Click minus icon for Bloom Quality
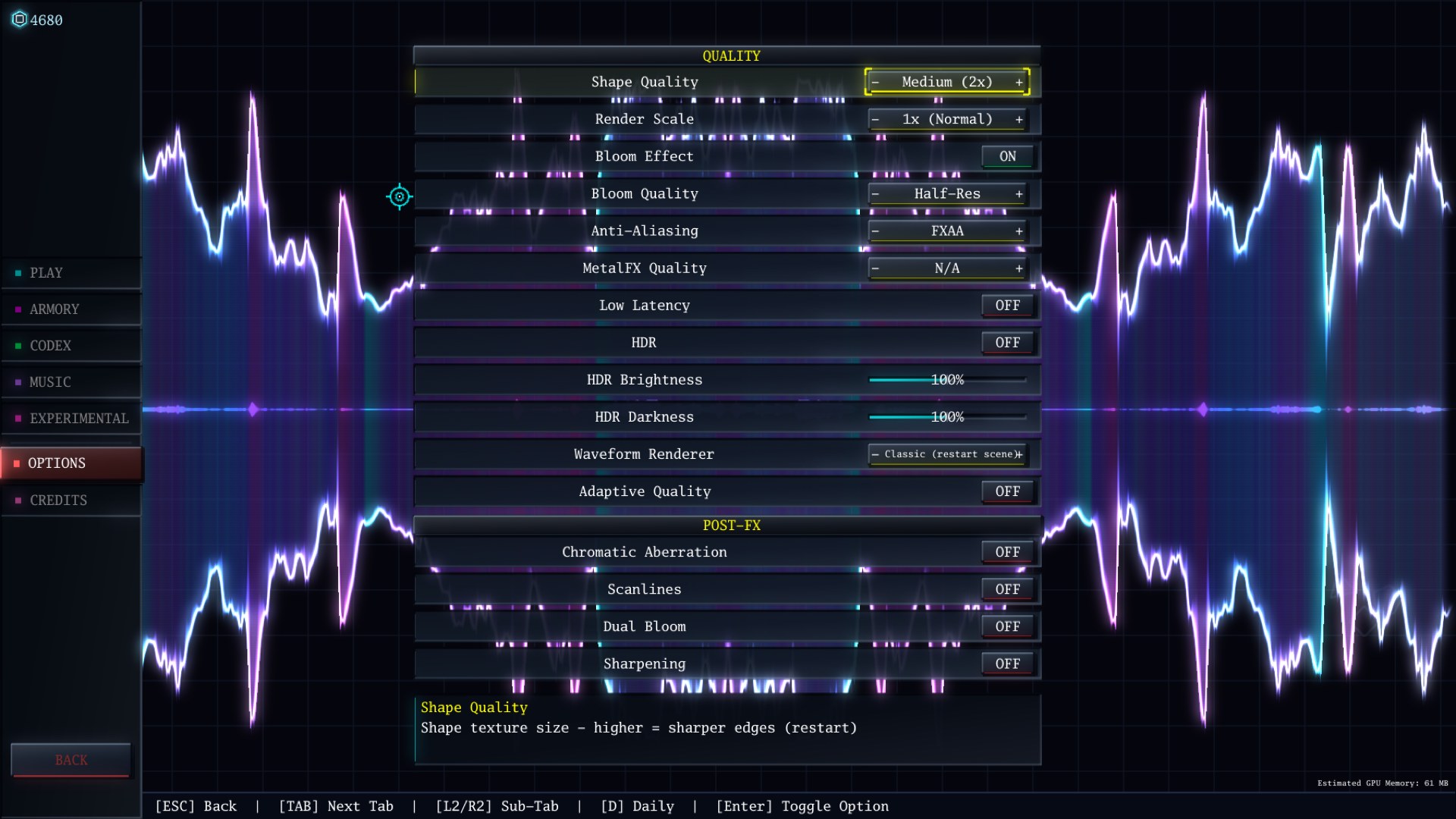The image size is (1456, 819). pyautogui.click(x=876, y=193)
